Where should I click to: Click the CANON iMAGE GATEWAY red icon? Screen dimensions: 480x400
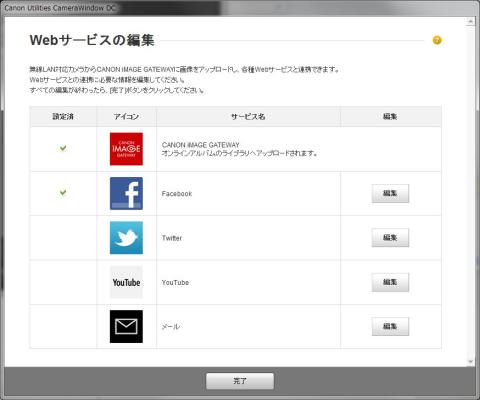pyautogui.click(x=126, y=149)
